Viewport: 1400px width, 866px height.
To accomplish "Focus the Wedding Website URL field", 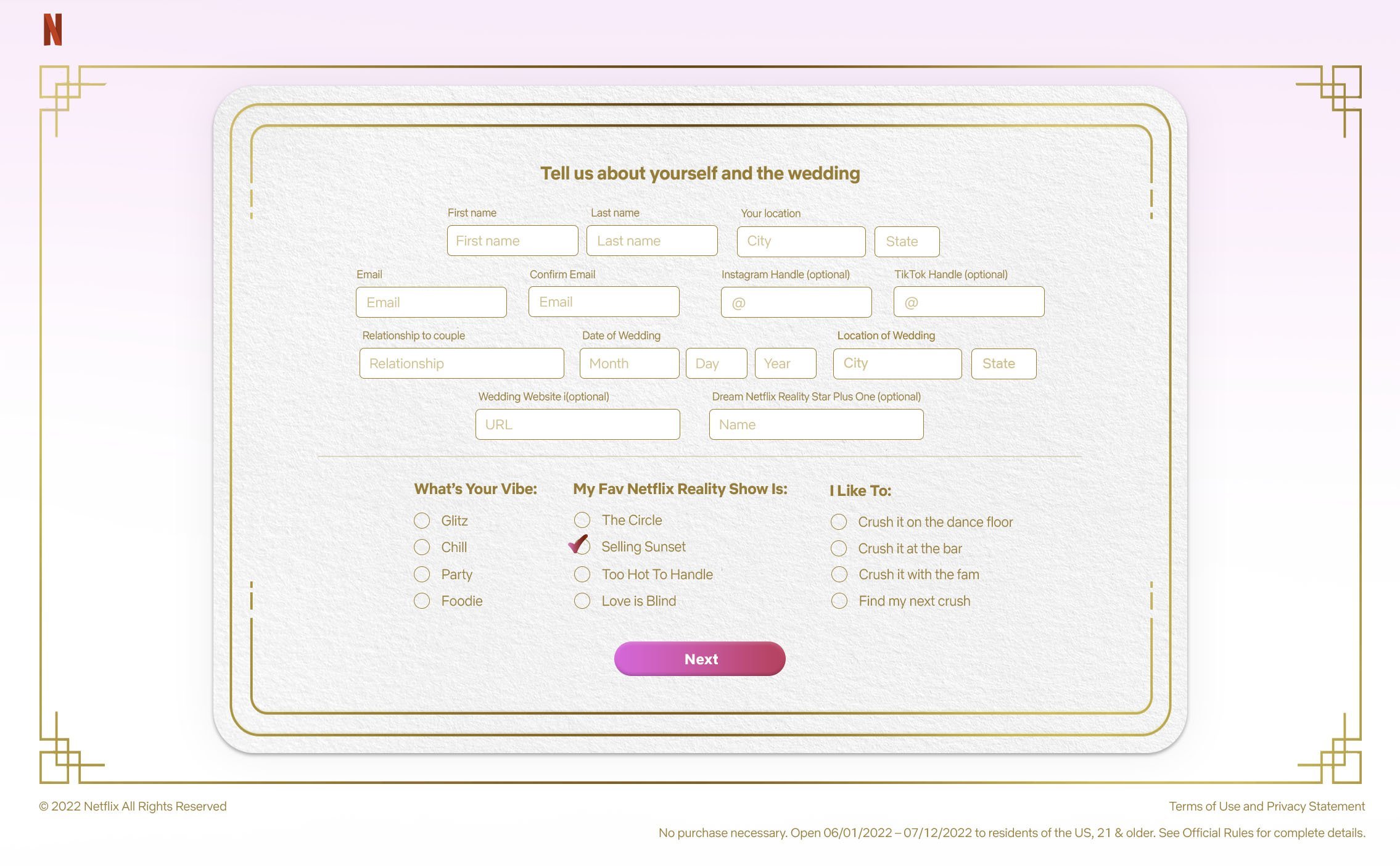I will point(578,424).
